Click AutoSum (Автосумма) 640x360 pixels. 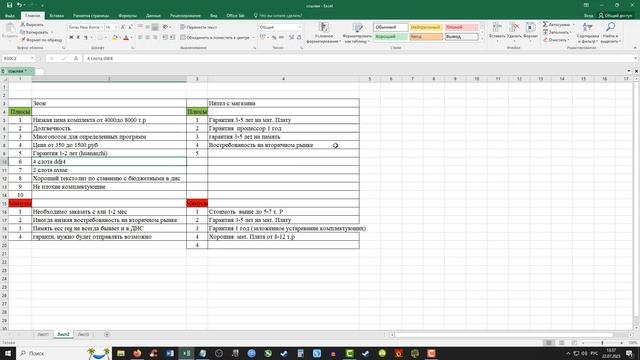coord(556,24)
